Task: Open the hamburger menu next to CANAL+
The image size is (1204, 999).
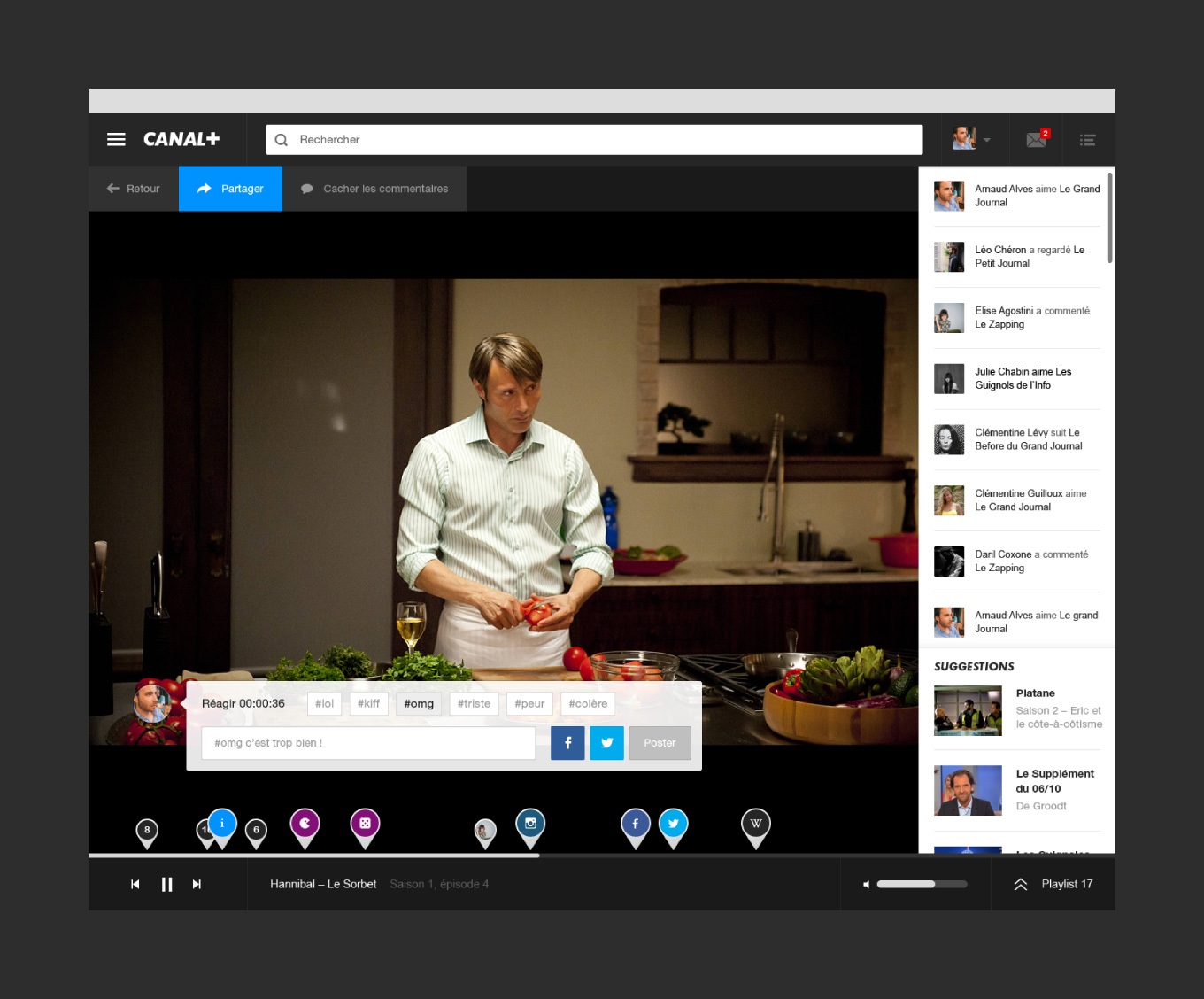Action: (116, 139)
